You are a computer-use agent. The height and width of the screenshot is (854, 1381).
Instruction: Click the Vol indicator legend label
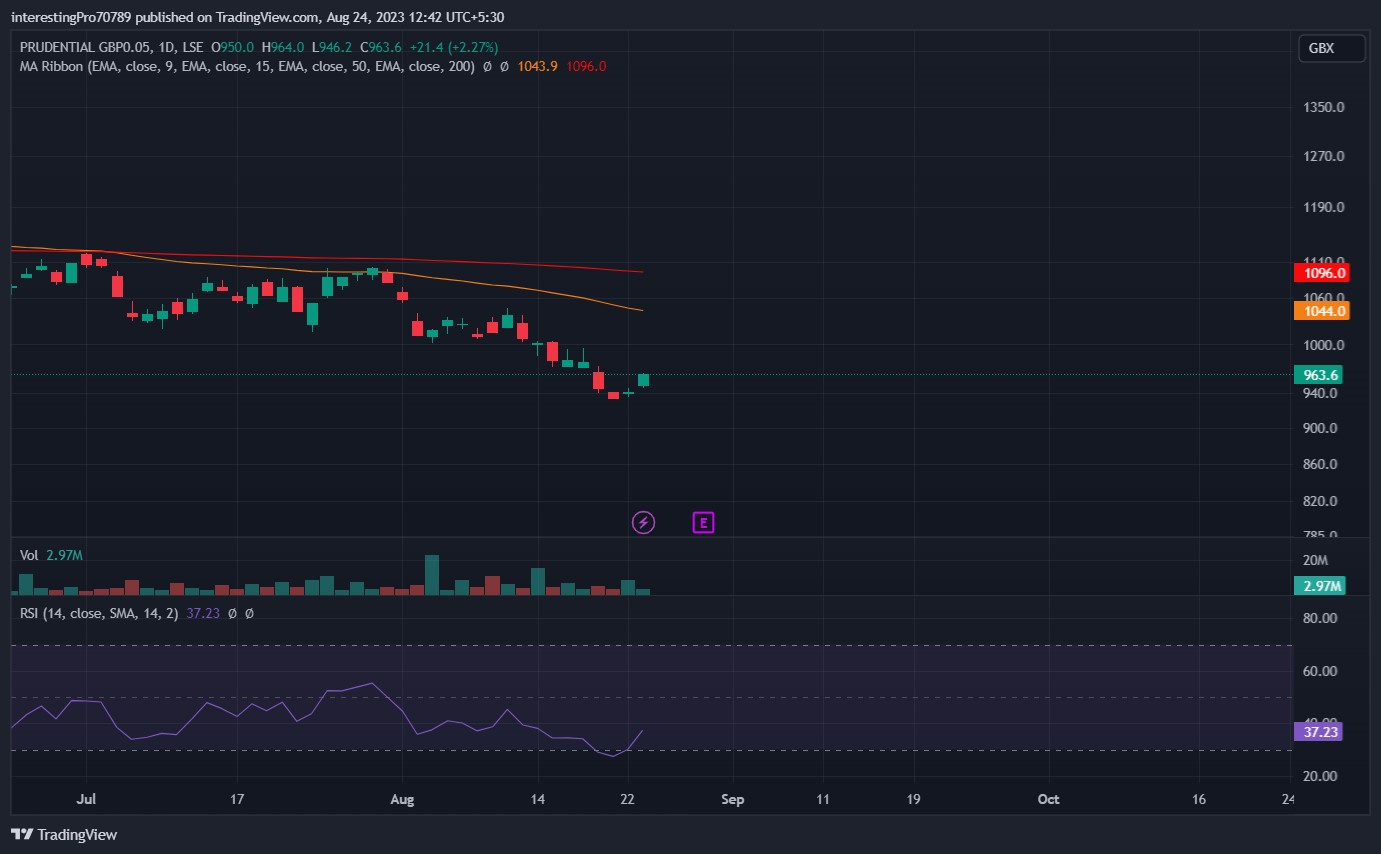point(29,555)
